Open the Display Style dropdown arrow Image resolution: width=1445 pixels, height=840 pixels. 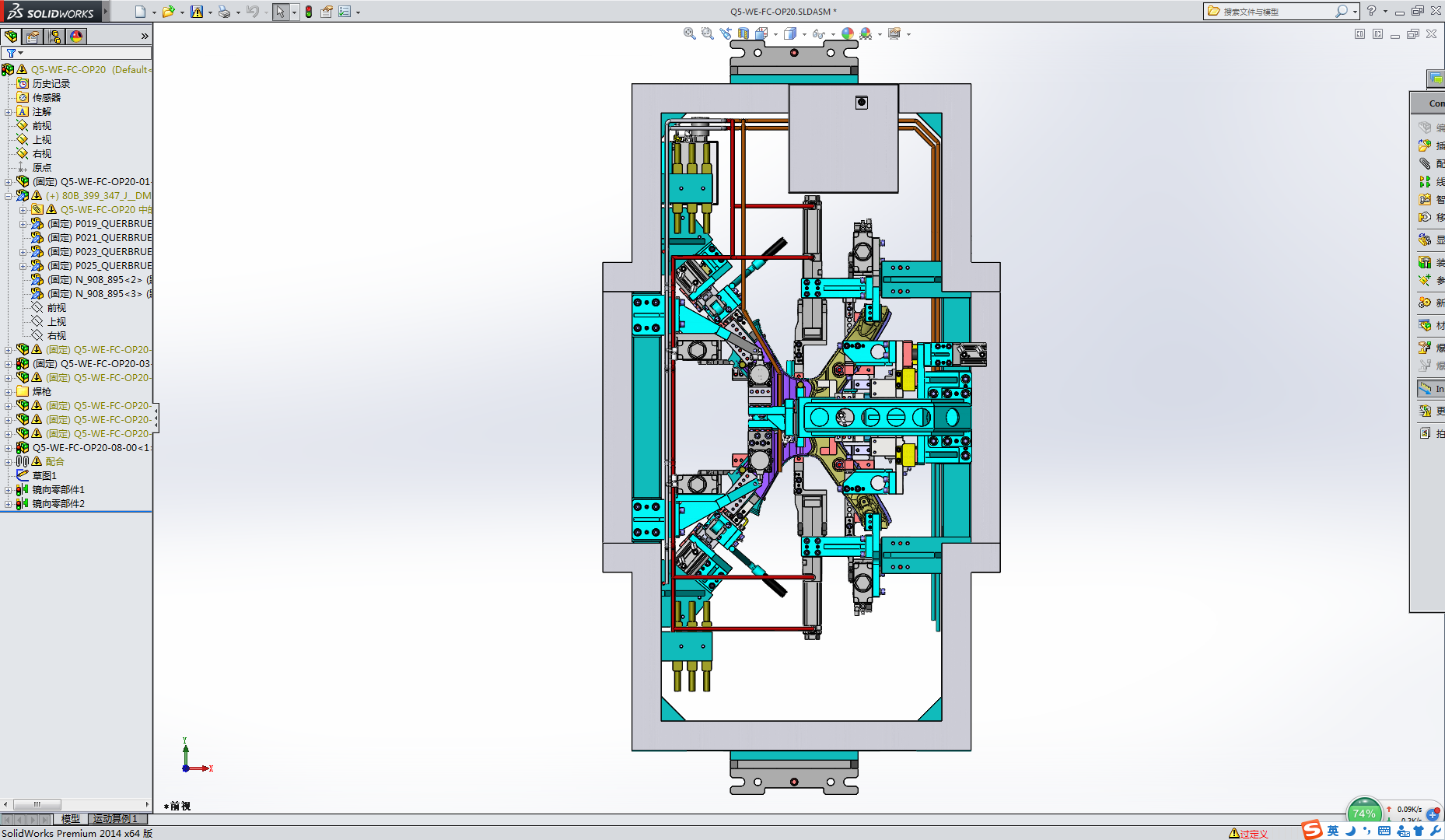pyautogui.click(x=804, y=34)
